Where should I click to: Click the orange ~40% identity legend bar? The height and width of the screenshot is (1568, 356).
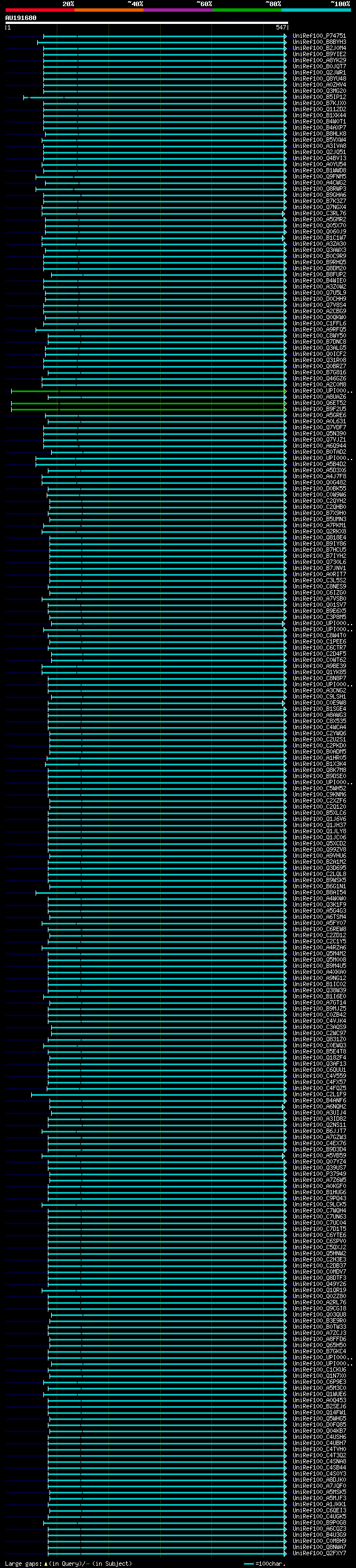pyautogui.click(x=109, y=10)
